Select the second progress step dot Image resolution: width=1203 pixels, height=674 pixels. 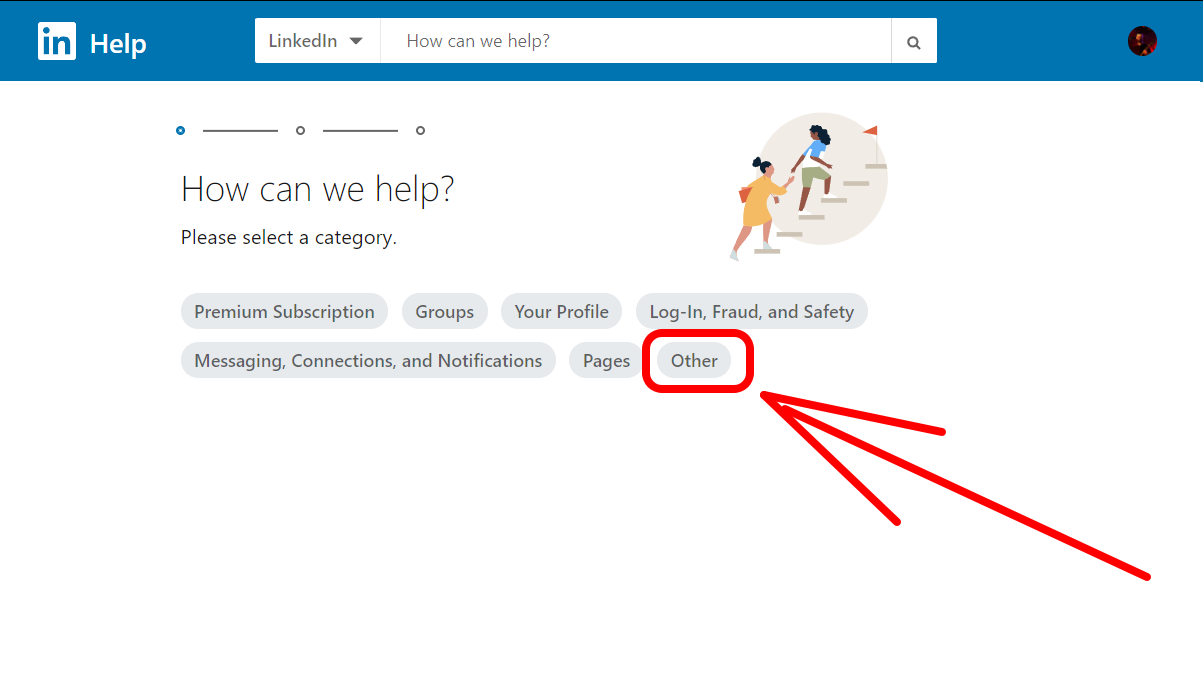point(300,130)
